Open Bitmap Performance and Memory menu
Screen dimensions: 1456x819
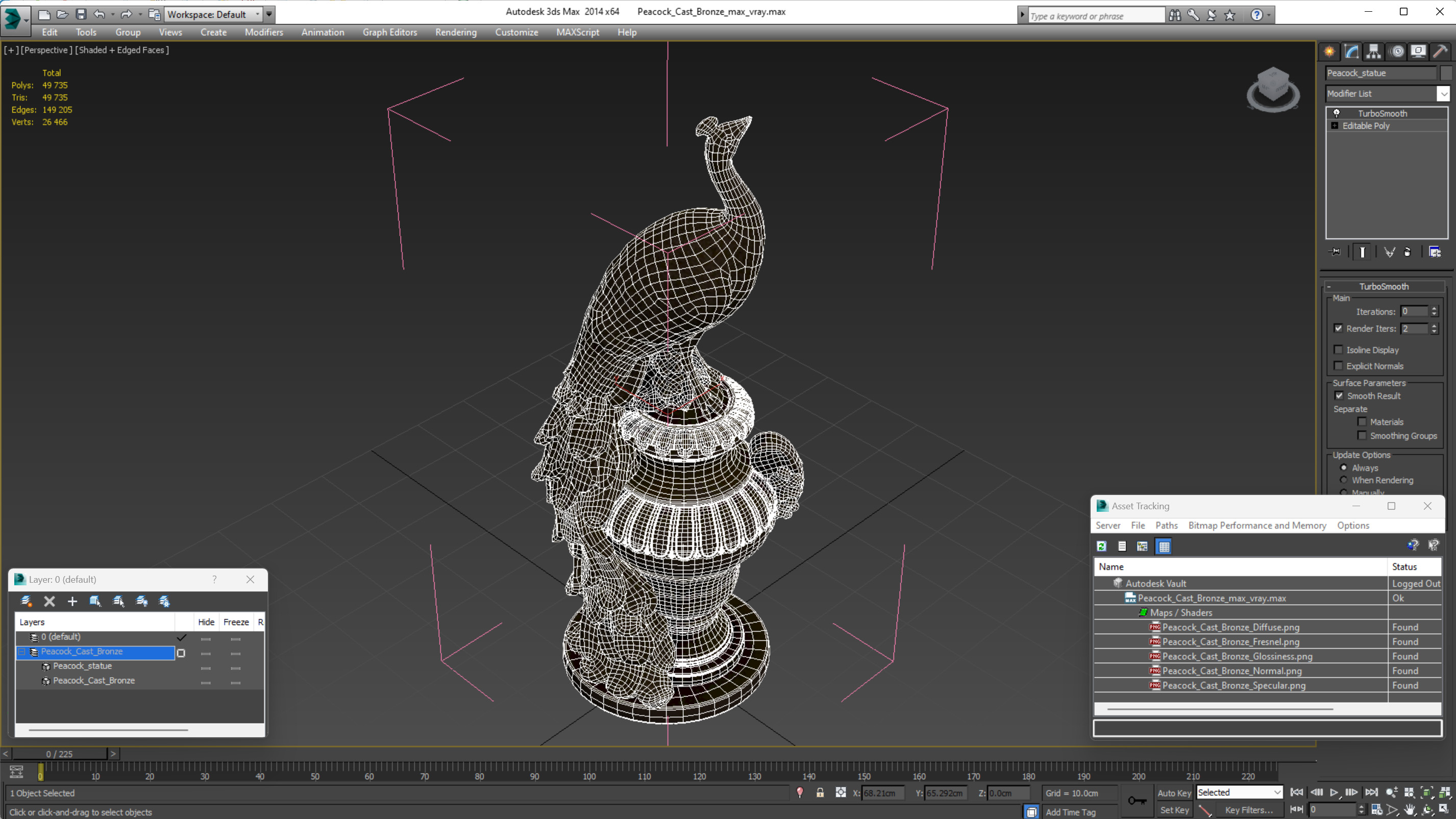click(x=1257, y=526)
